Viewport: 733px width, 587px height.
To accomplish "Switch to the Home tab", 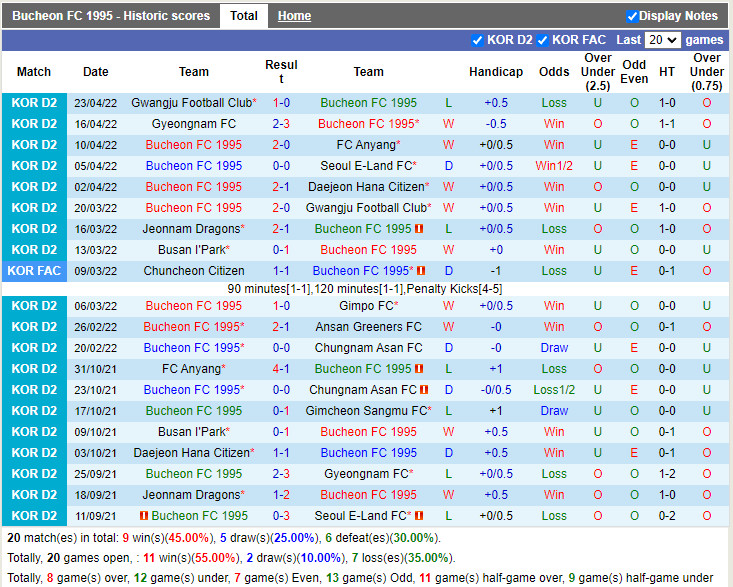I will 294,16.
